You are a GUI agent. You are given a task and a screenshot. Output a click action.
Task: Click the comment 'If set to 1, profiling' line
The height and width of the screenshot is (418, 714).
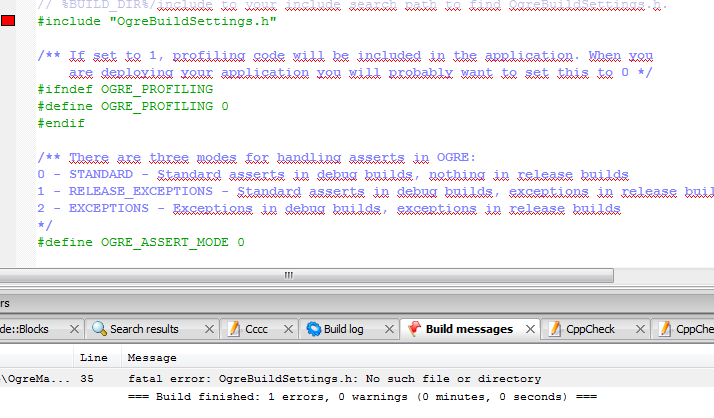[345, 56]
